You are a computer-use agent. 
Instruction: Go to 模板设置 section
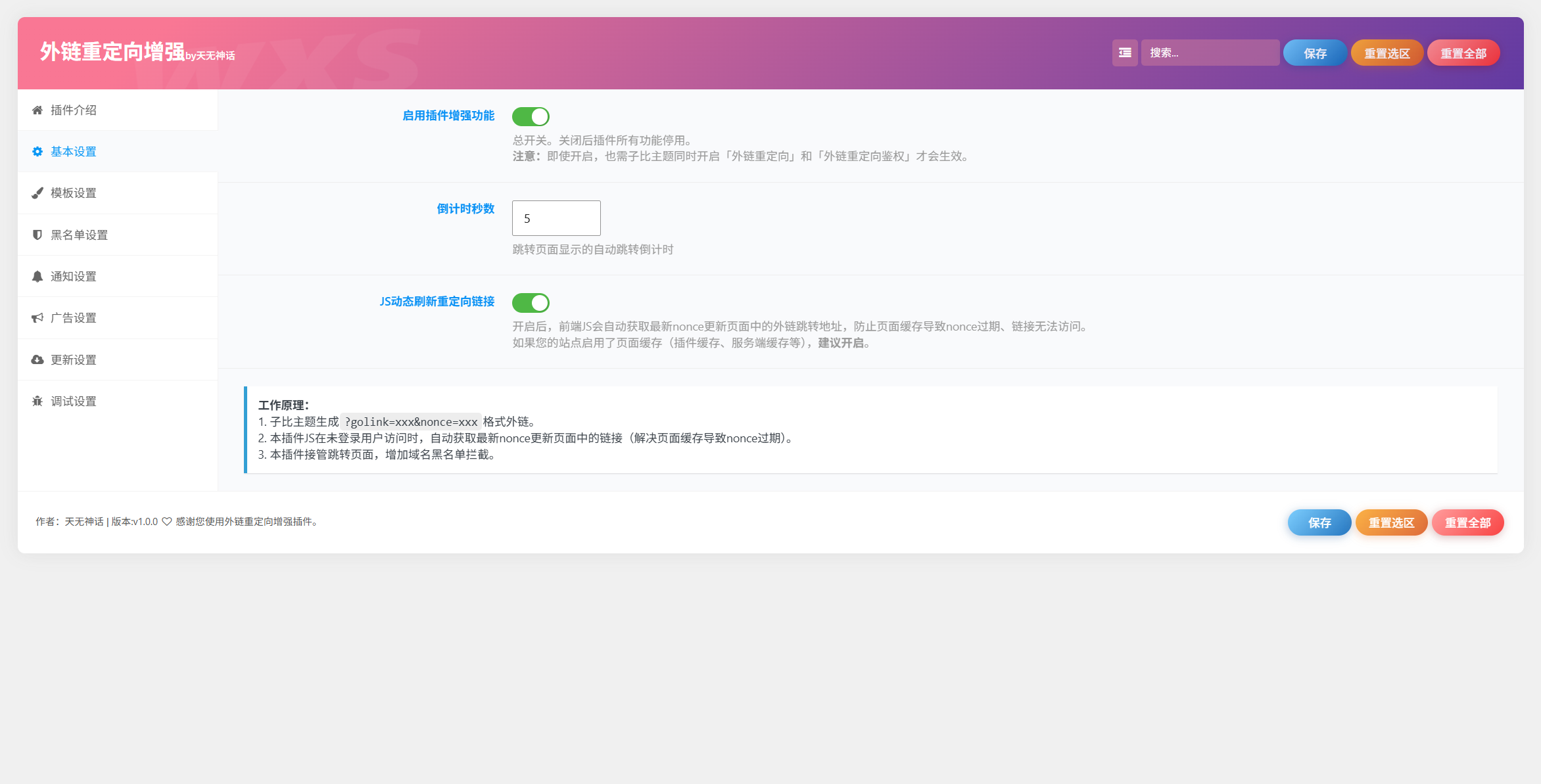pyautogui.click(x=118, y=193)
